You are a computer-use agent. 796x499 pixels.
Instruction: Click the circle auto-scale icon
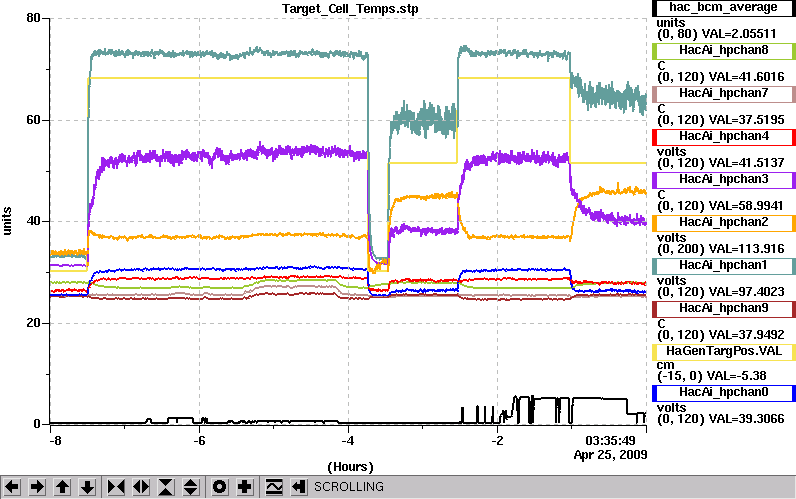click(219, 487)
